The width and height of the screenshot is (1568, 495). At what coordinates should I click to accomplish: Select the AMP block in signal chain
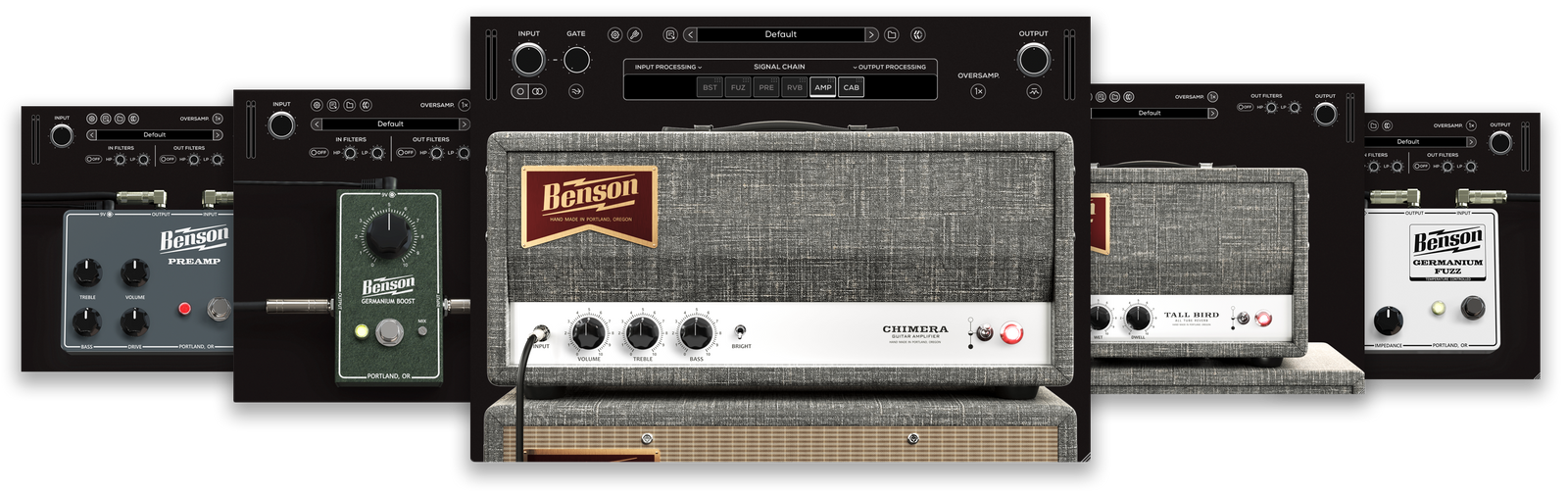[823, 87]
